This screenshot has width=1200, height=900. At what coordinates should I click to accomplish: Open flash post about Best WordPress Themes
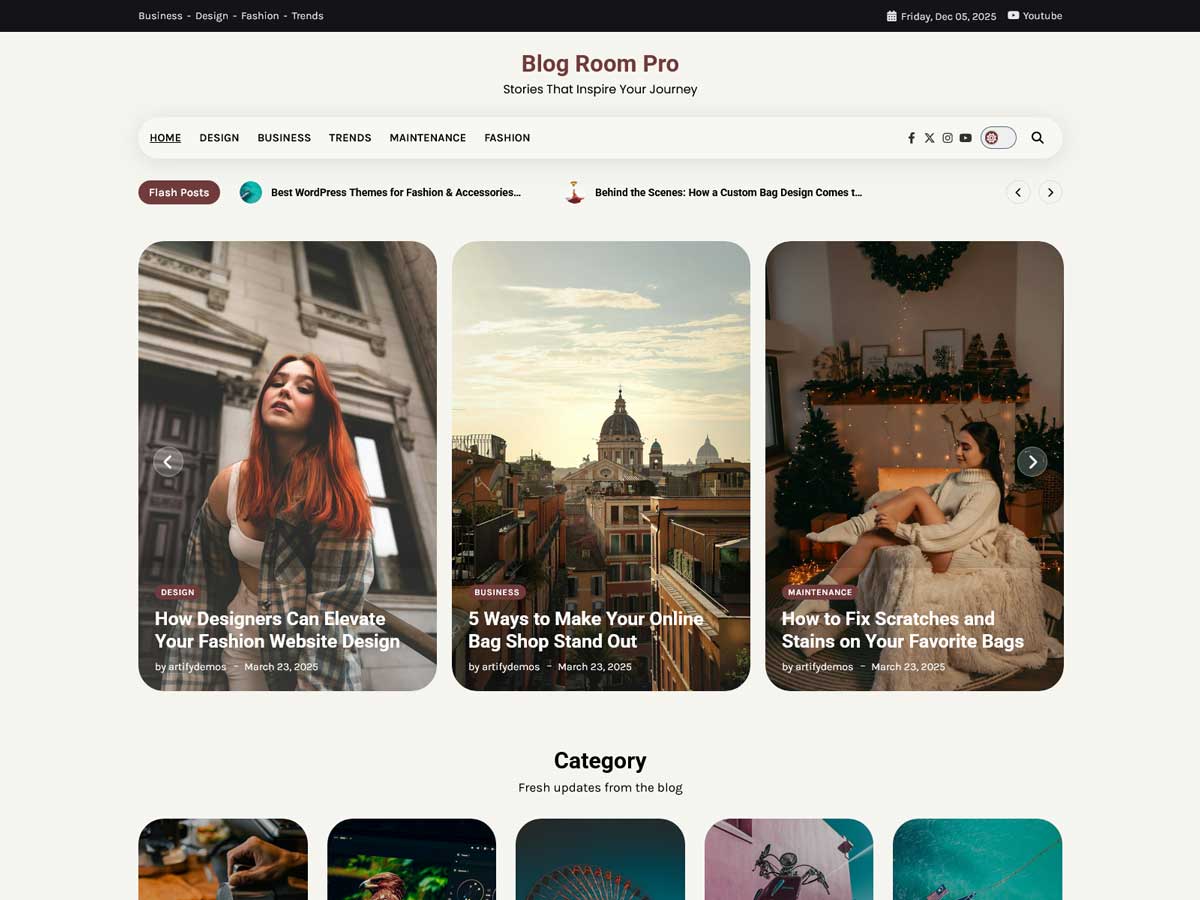[x=396, y=192]
